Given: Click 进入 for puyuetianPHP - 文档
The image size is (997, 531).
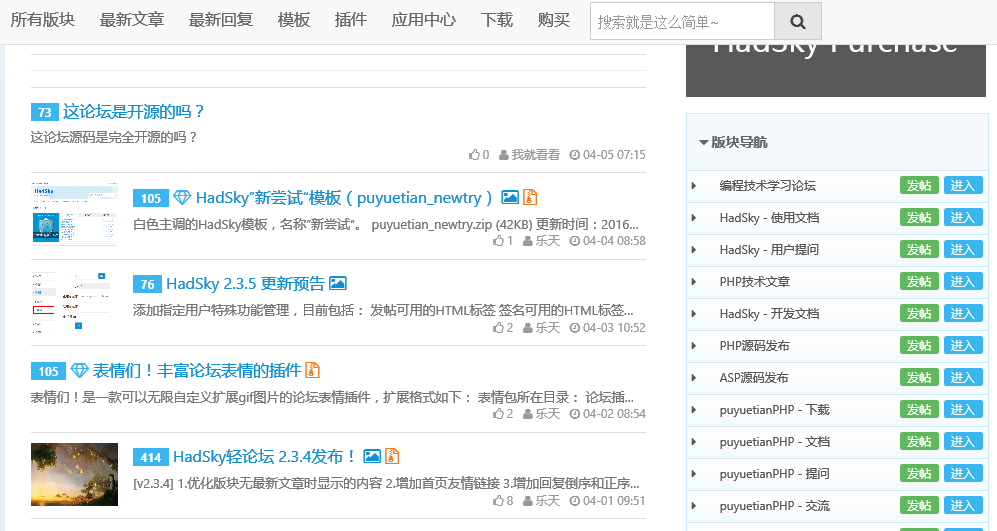Looking at the screenshot, I should [963, 441].
